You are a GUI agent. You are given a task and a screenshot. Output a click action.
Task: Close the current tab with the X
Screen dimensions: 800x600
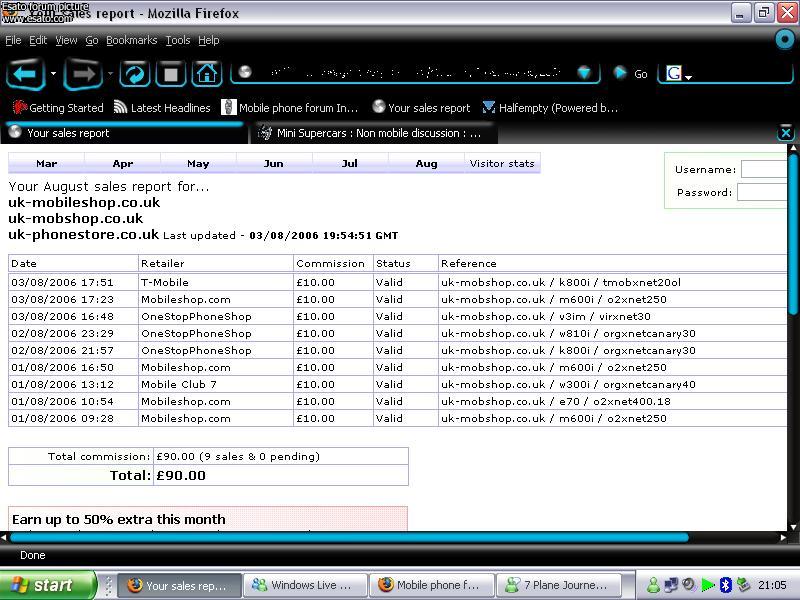pyautogui.click(x=786, y=134)
